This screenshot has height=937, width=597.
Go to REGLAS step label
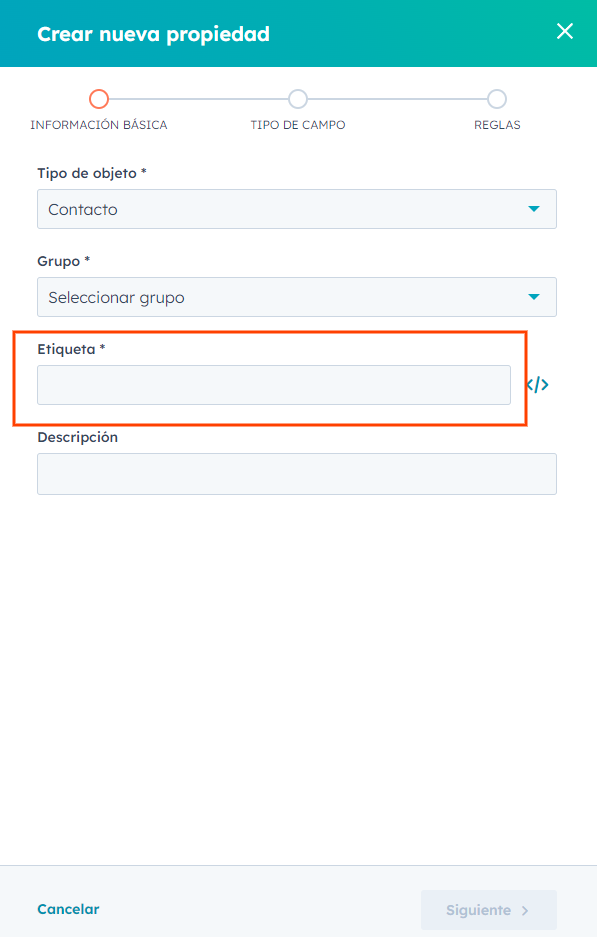497,125
